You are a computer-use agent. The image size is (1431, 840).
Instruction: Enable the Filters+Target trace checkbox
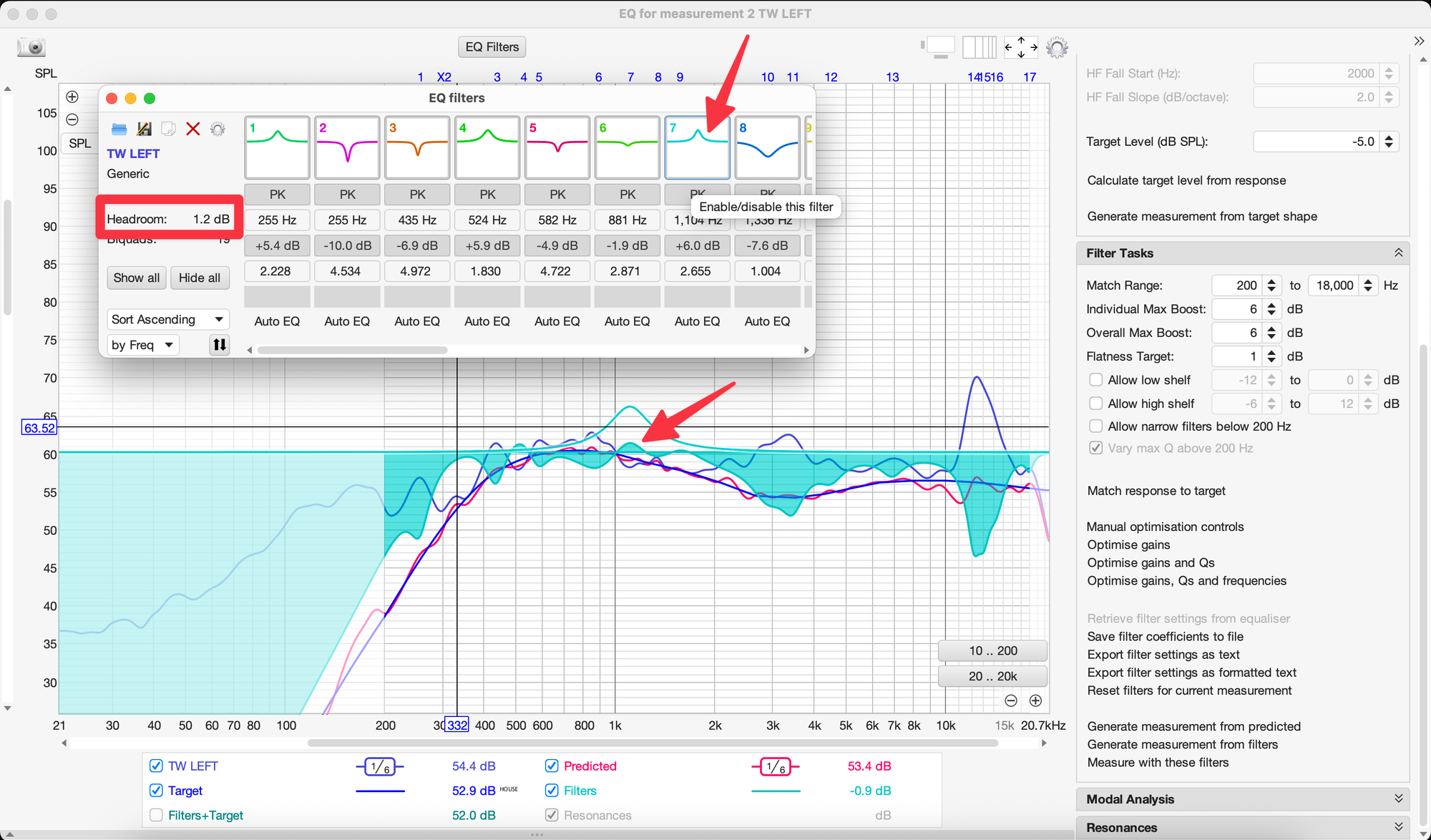click(156, 816)
